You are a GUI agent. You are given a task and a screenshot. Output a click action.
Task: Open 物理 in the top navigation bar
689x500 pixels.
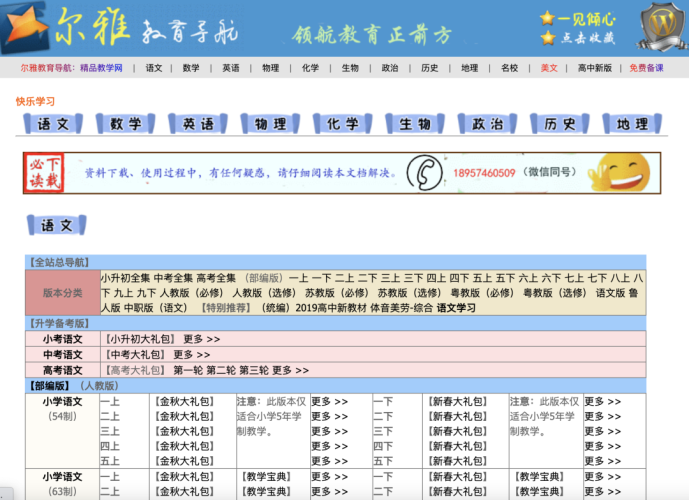click(270, 68)
